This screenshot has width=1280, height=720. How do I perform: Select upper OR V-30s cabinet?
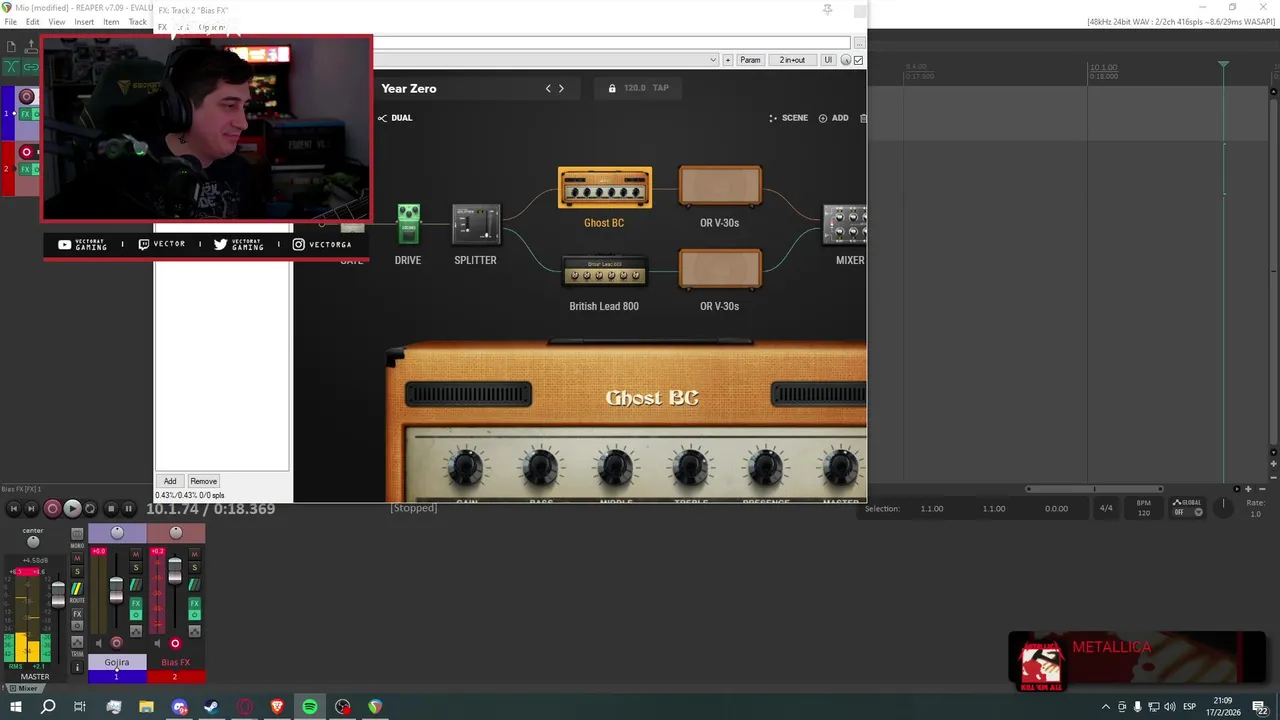[x=719, y=186]
